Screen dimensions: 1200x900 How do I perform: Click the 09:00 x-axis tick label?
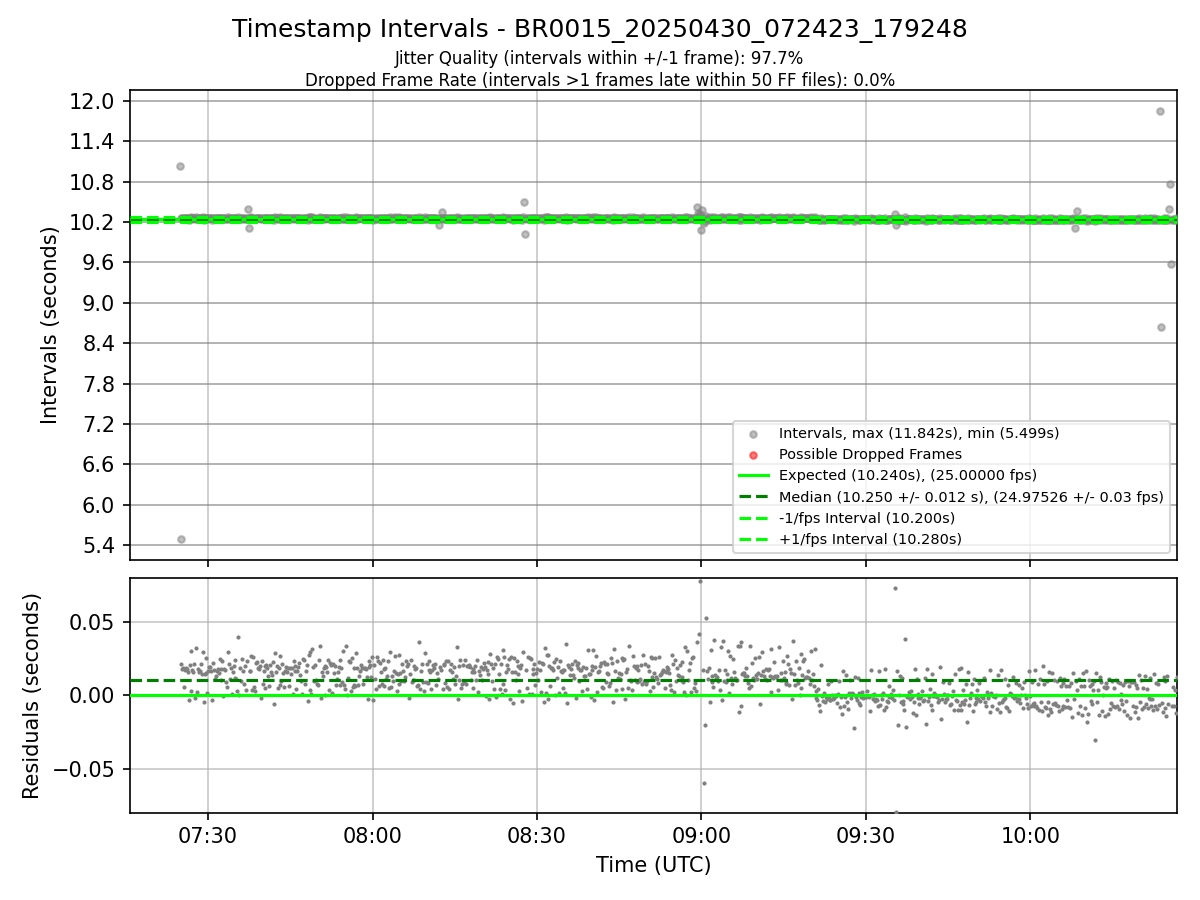click(701, 834)
